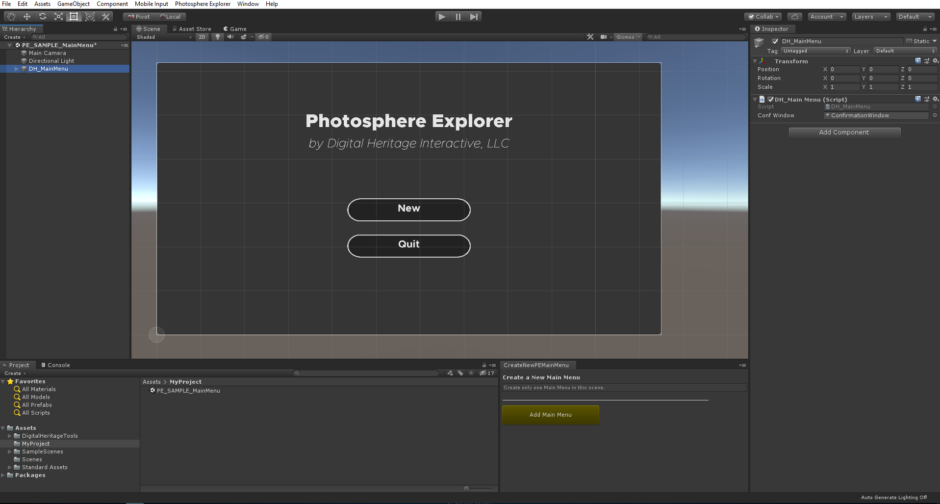This screenshot has width=940, height=504.
Task: Click the Add Component button
Action: coord(844,132)
